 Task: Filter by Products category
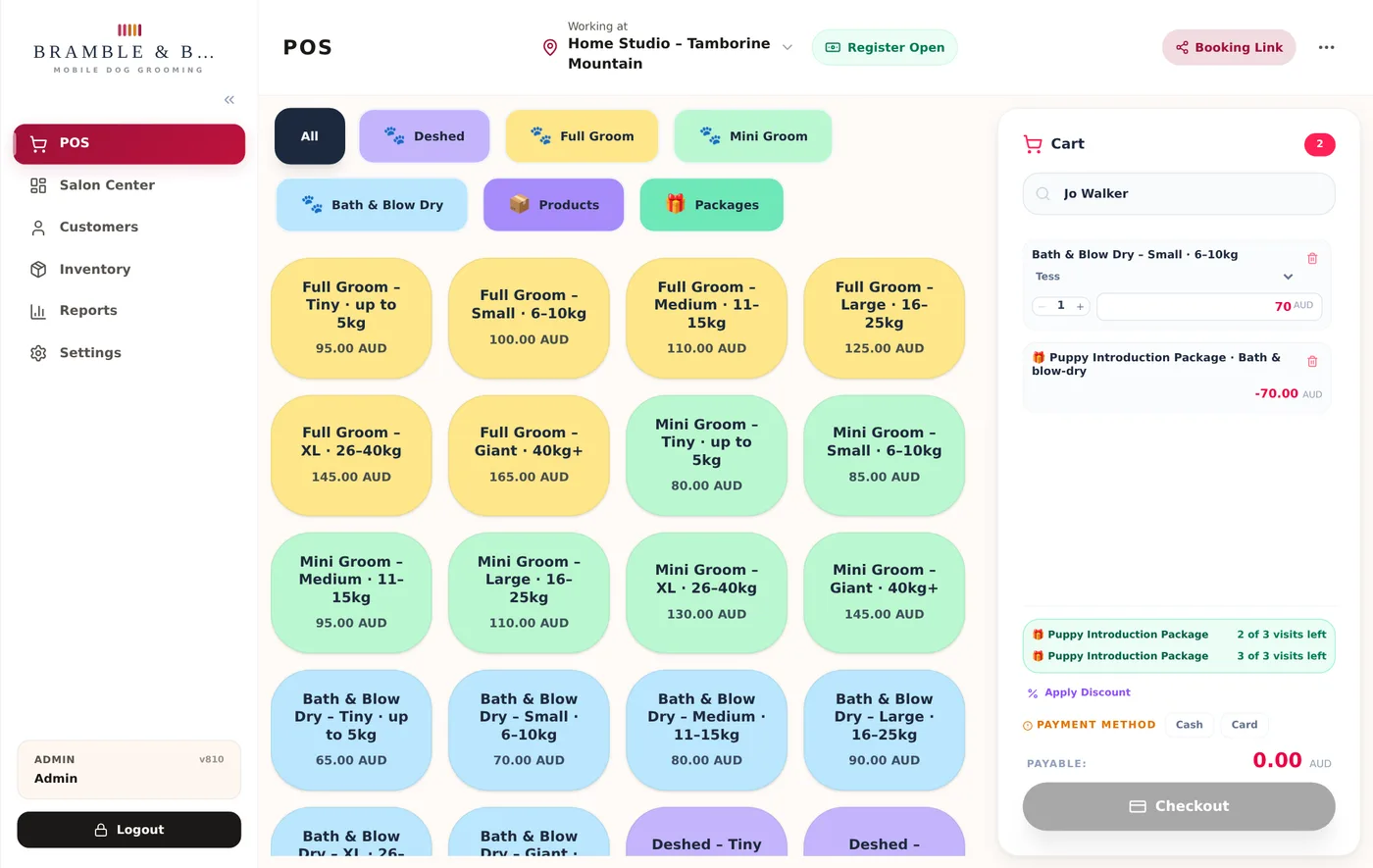tap(554, 205)
